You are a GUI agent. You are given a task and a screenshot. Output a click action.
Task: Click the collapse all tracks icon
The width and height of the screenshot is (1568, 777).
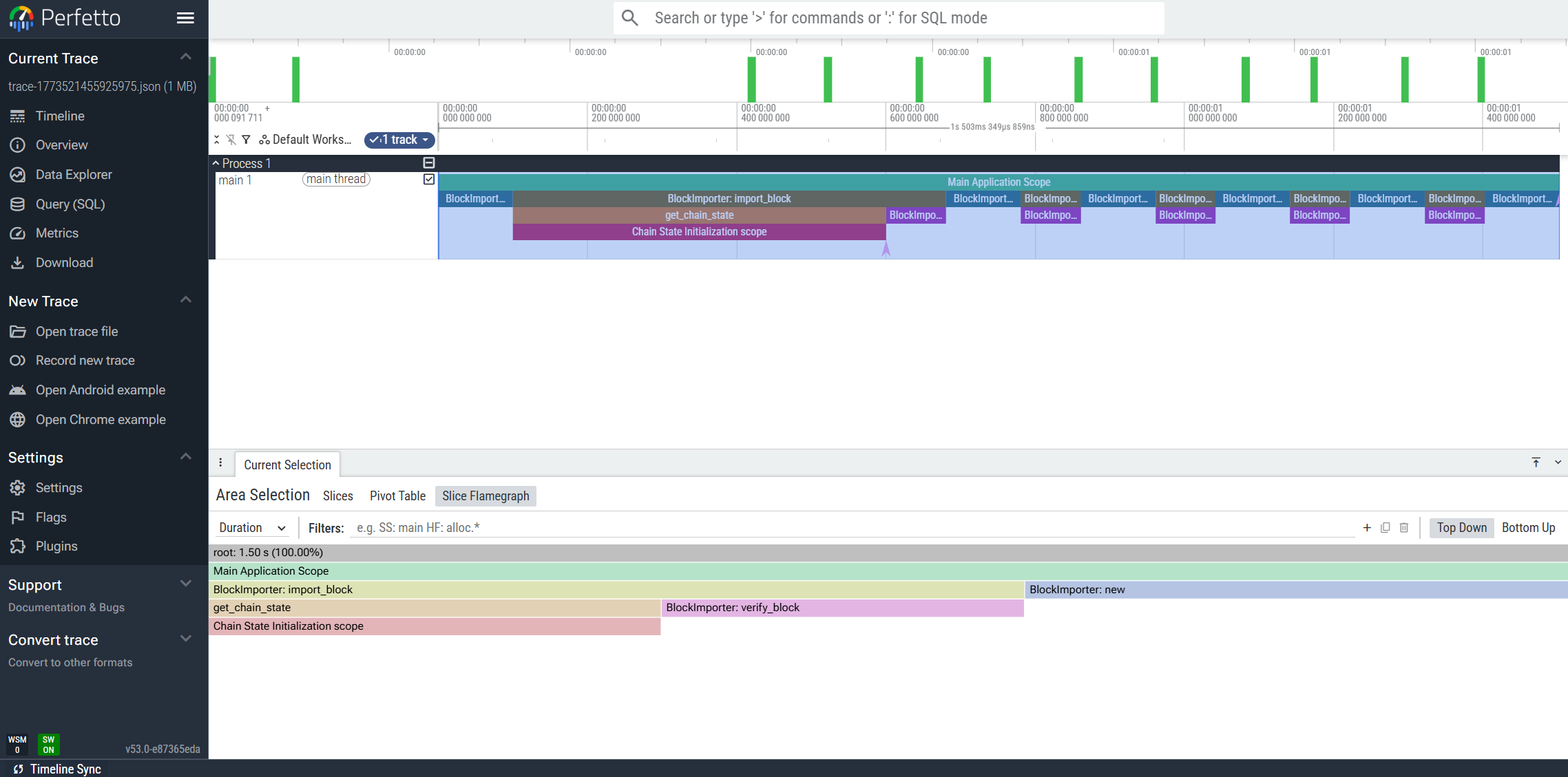coord(216,140)
